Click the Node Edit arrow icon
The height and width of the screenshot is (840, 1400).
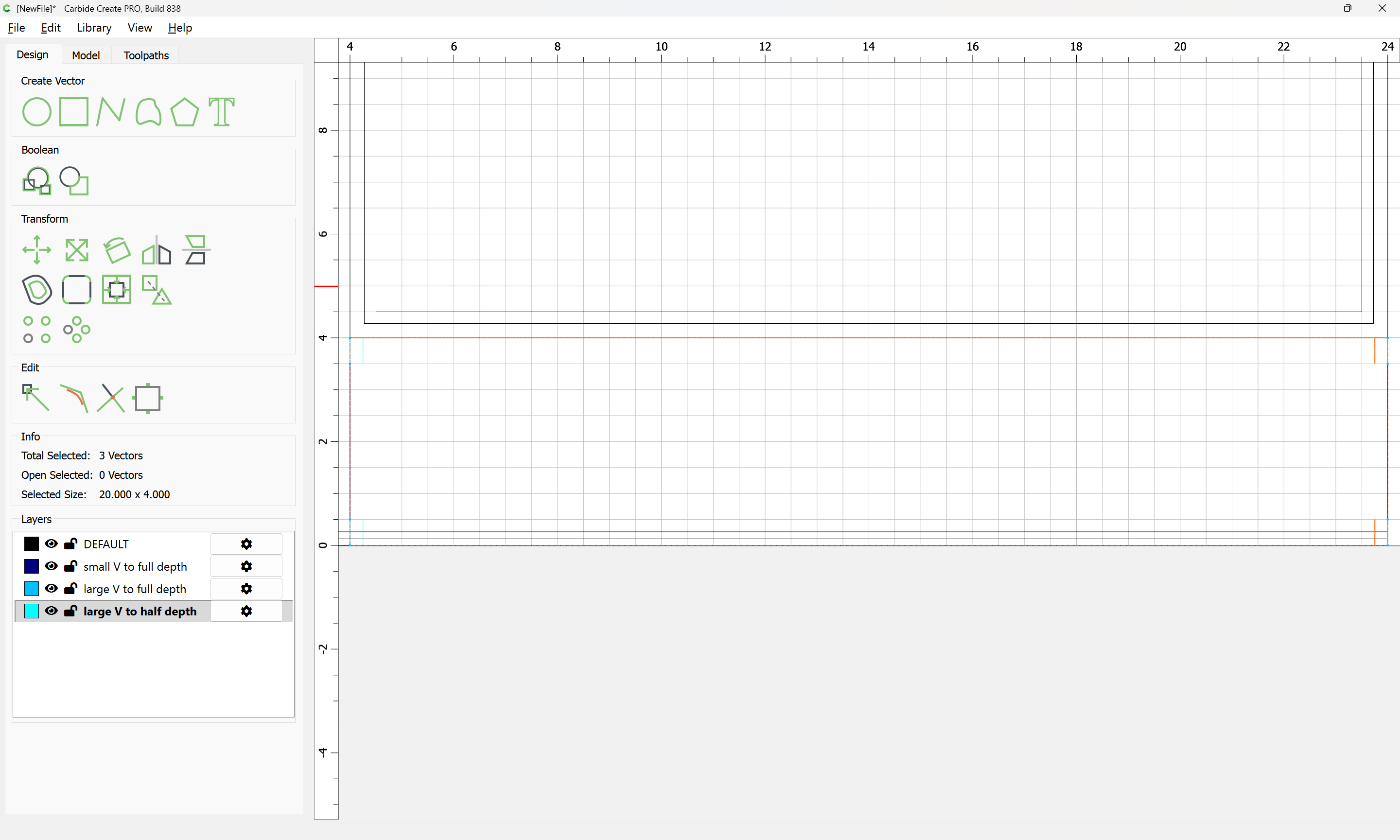pos(35,398)
